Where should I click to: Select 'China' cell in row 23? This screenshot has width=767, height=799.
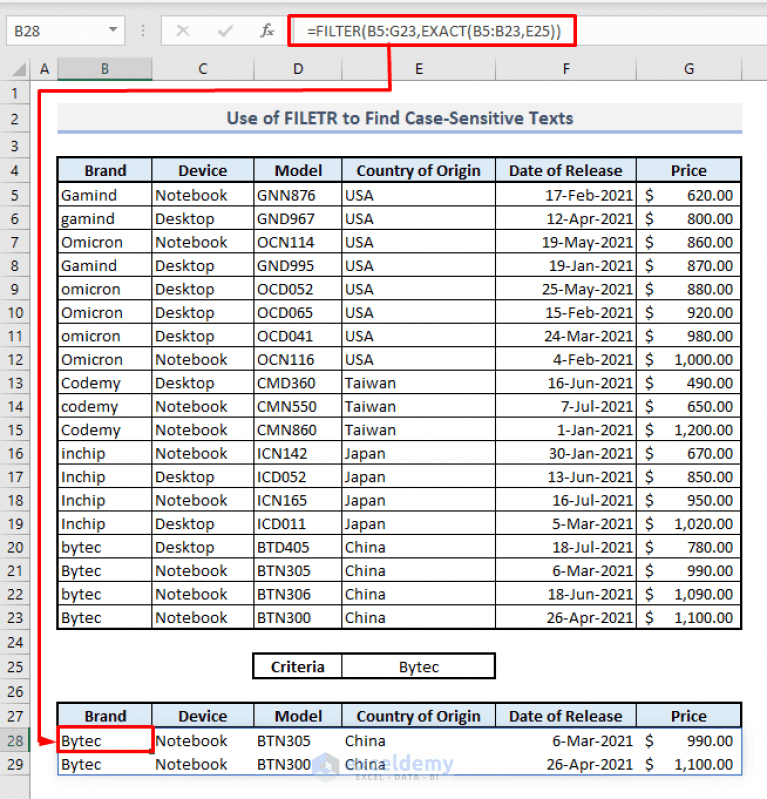click(418, 618)
